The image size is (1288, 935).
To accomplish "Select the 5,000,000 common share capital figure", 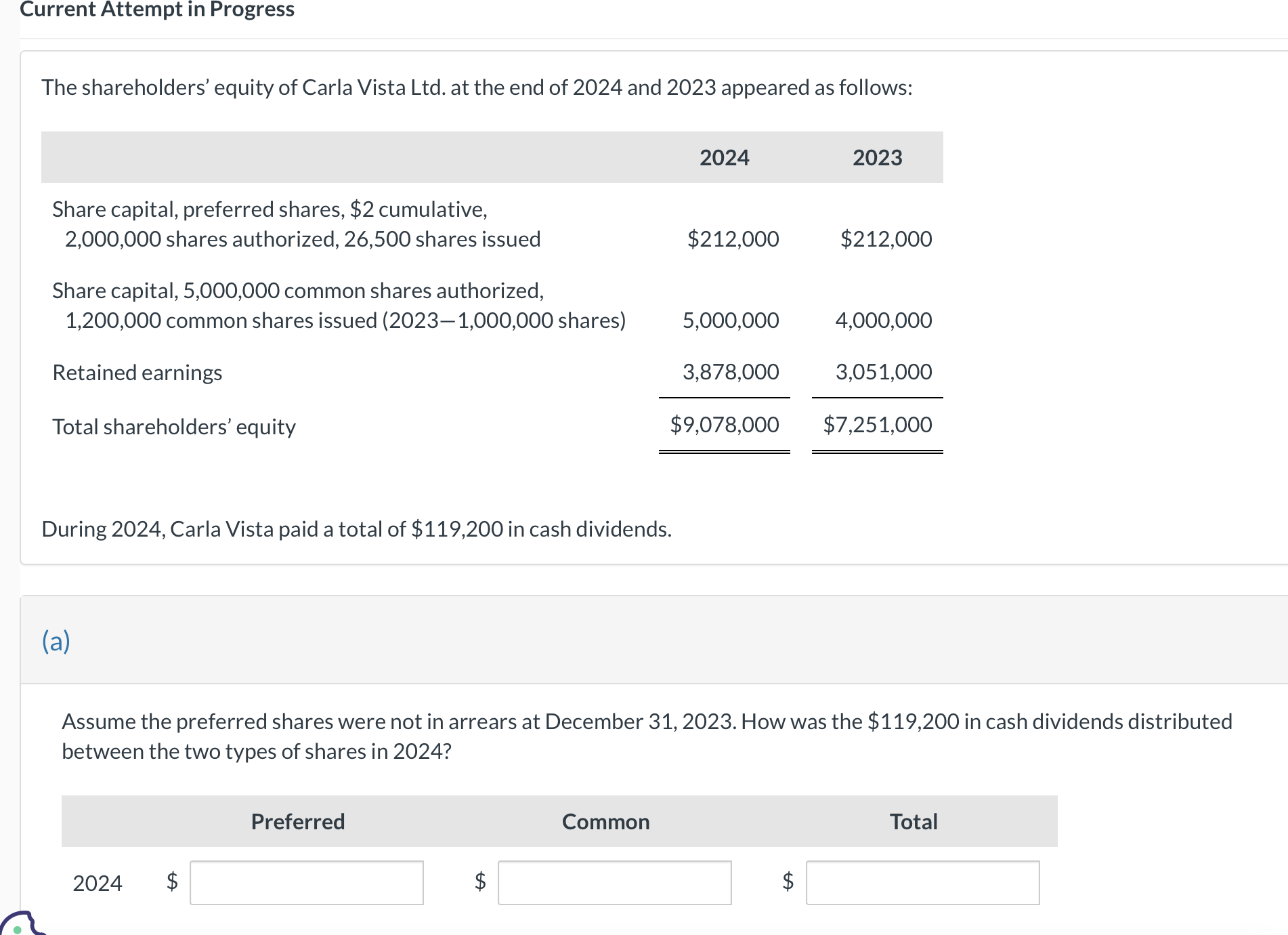I will point(730,320).
